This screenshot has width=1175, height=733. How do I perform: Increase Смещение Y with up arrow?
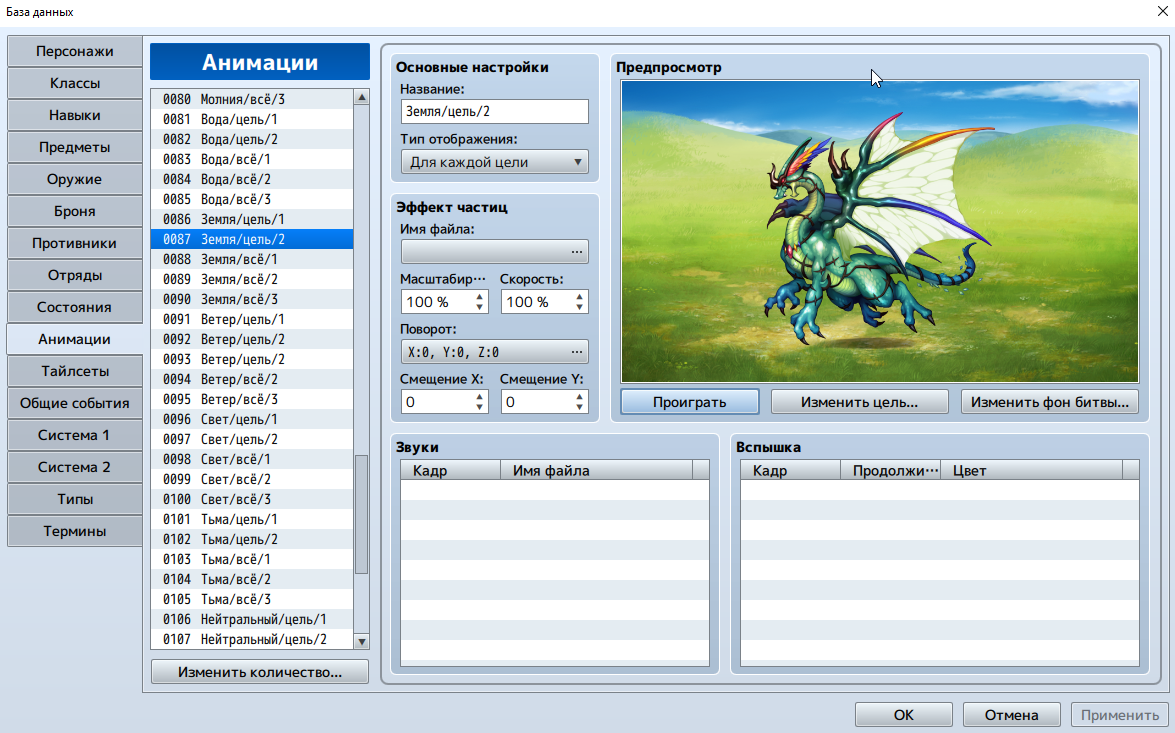coord(579,396)
